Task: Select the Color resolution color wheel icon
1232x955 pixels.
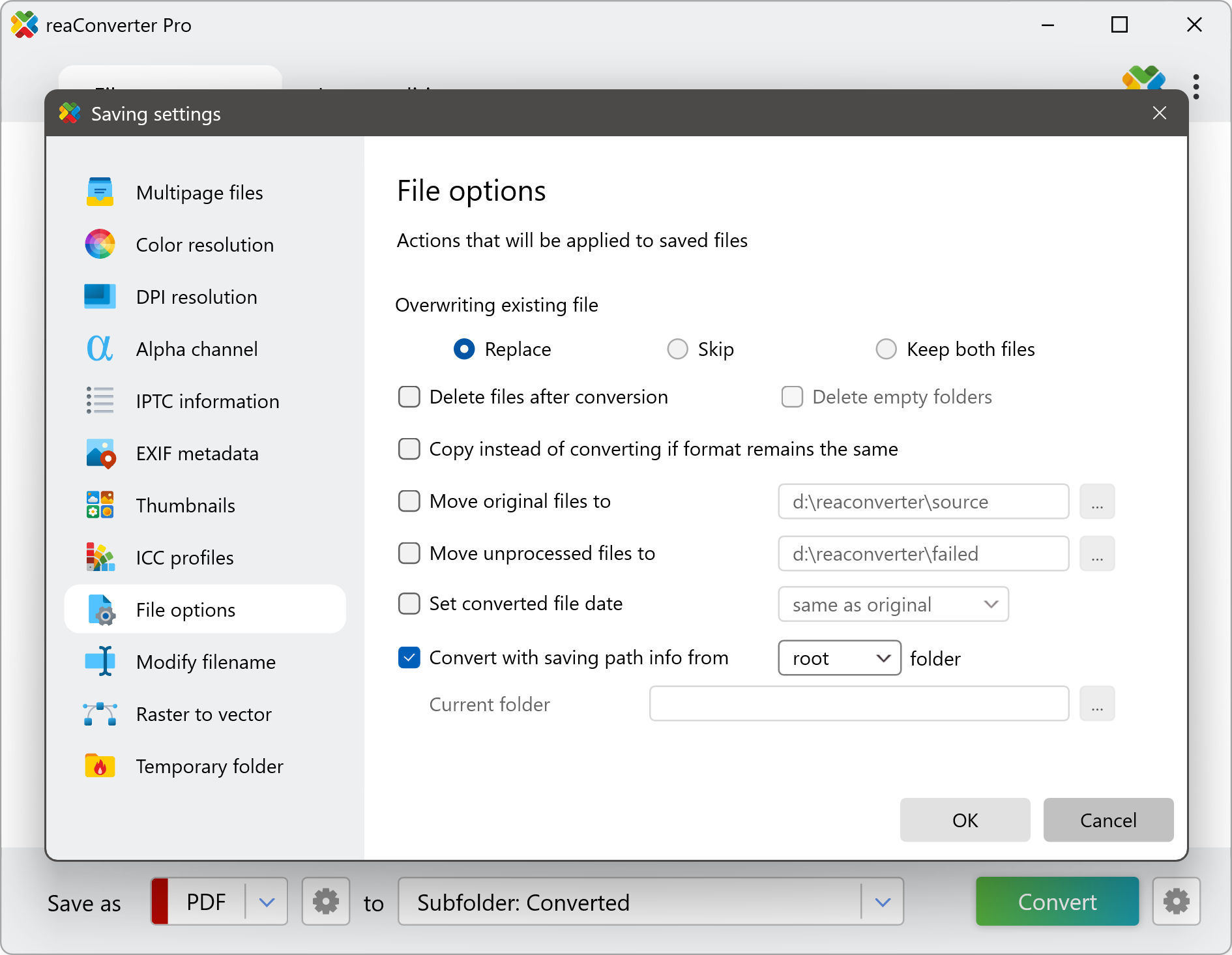Action: tap(100, 244)
